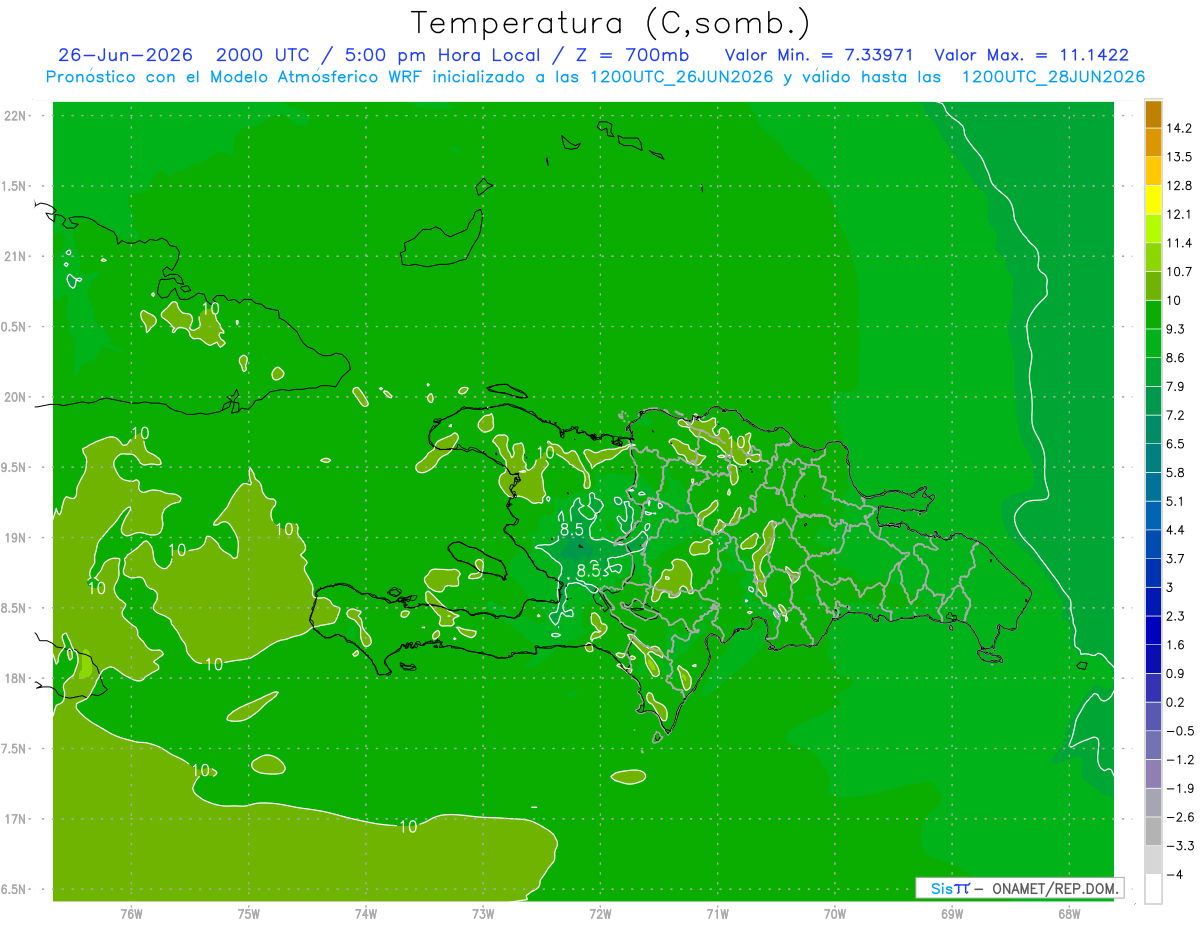Pick the dark blue swatch between 1.6 and 0.9

click(1153, 659)
